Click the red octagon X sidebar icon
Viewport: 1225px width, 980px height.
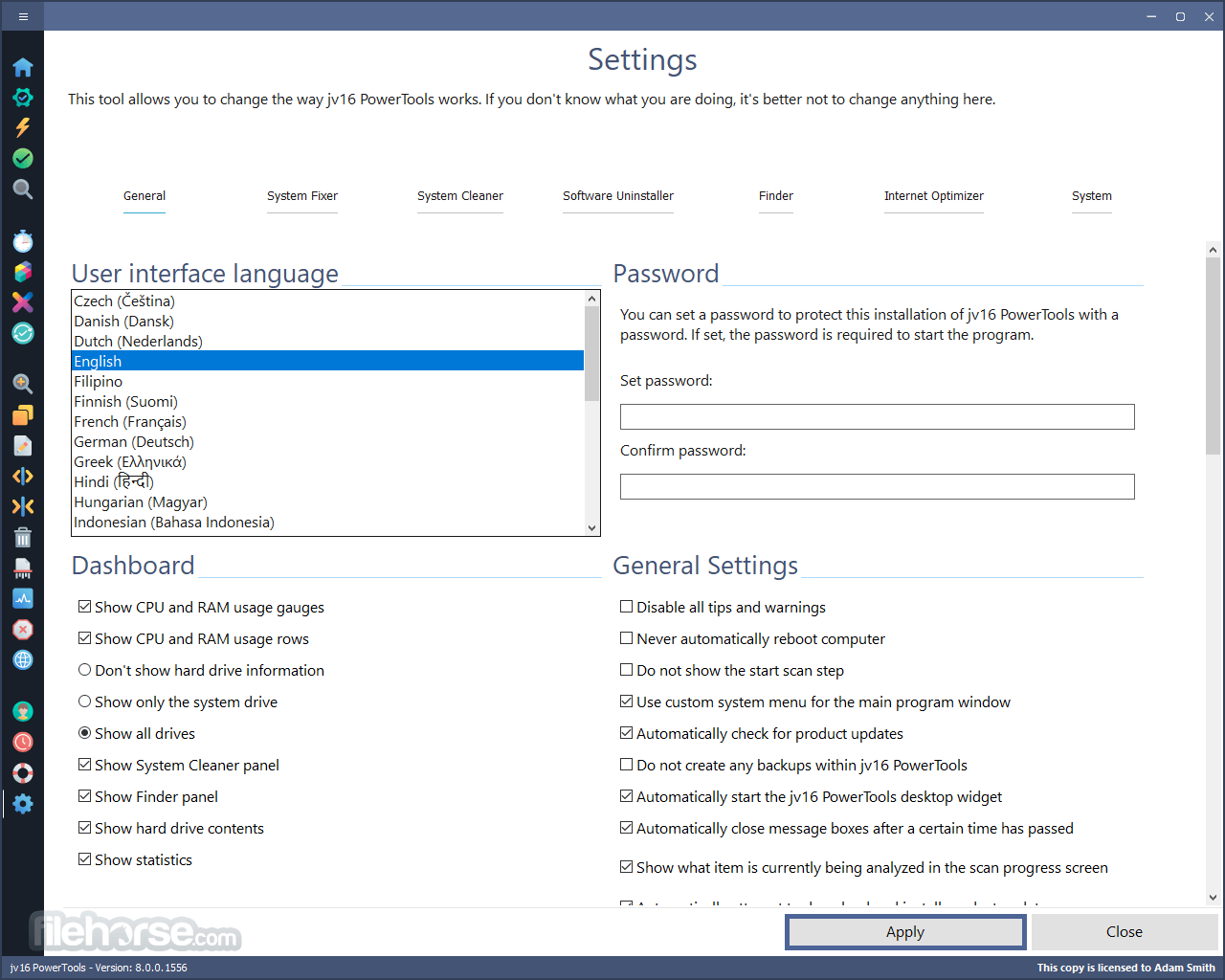click(x=23, y=629)
